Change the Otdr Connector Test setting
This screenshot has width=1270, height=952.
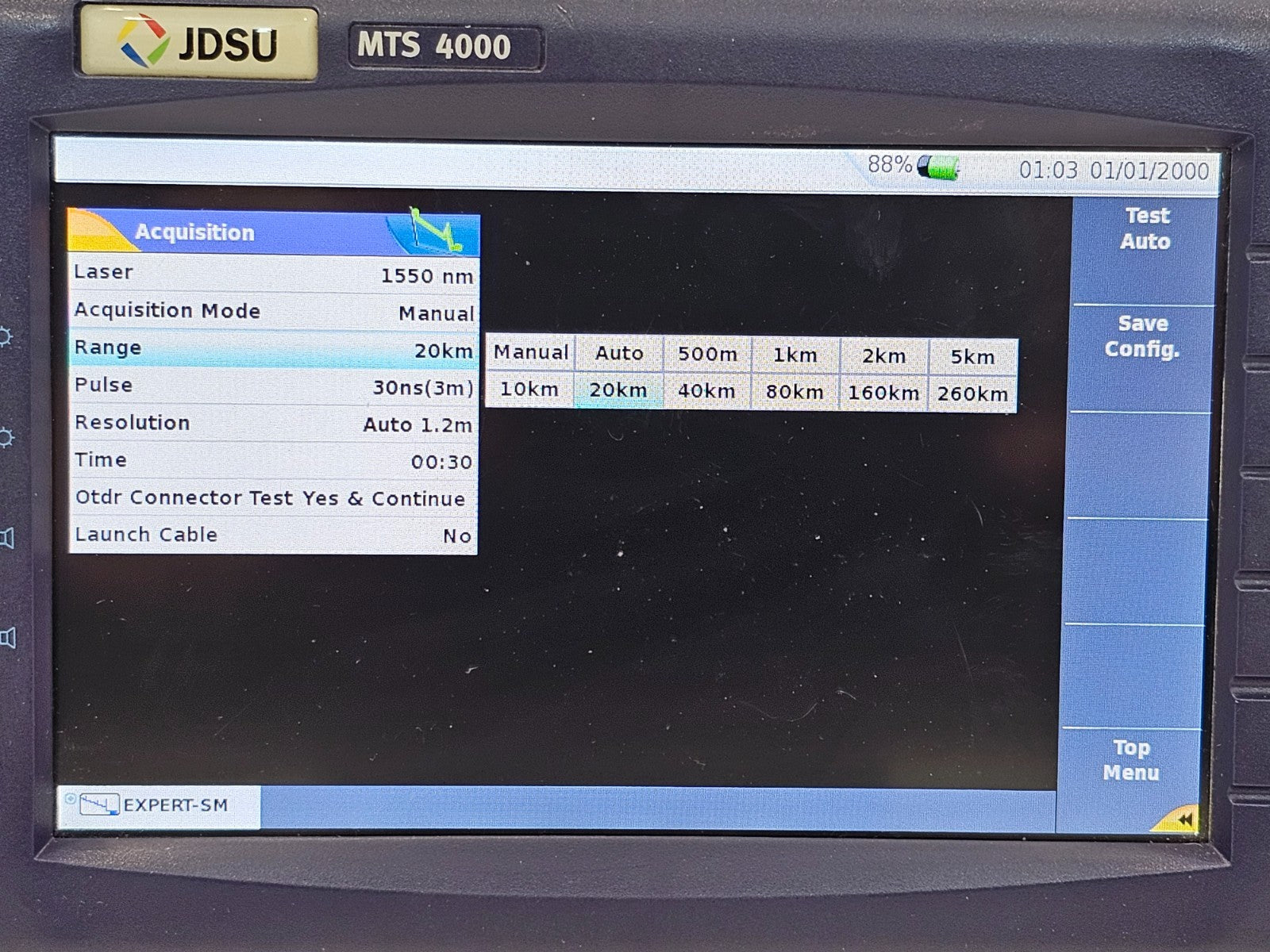[273, 498]
